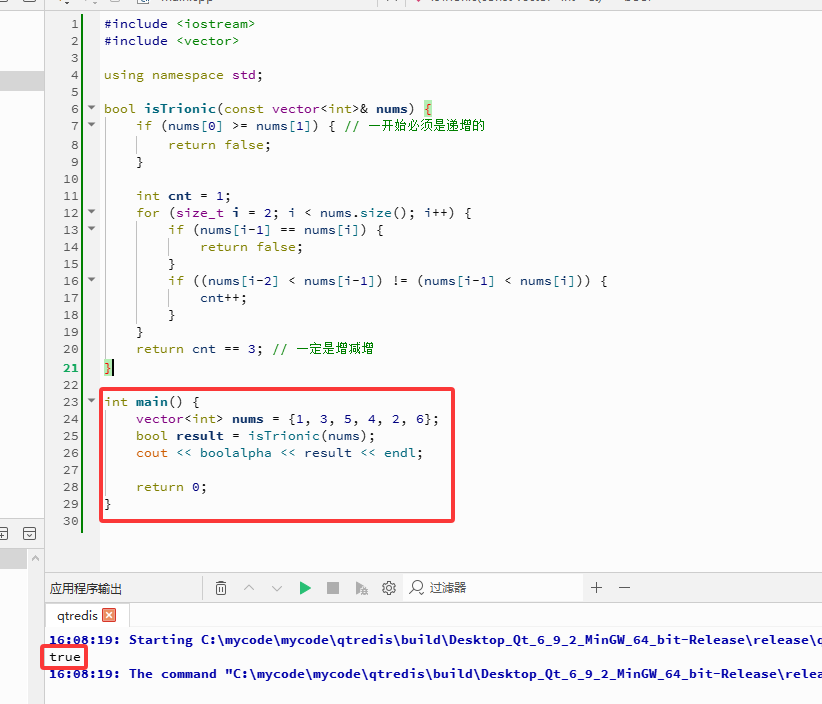Image resolution: width=822 pixels, height=704 pixels.
Task: Click "return 0;" on line 28
Action: (x=171, y=487)
